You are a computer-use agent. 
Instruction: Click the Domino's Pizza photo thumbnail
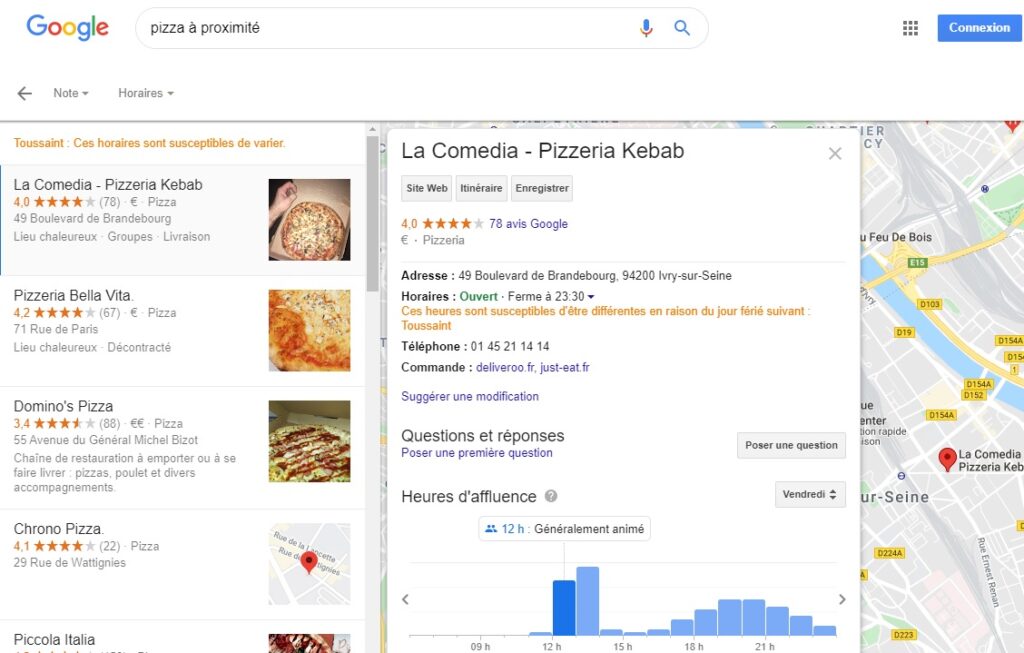(309, 441)
